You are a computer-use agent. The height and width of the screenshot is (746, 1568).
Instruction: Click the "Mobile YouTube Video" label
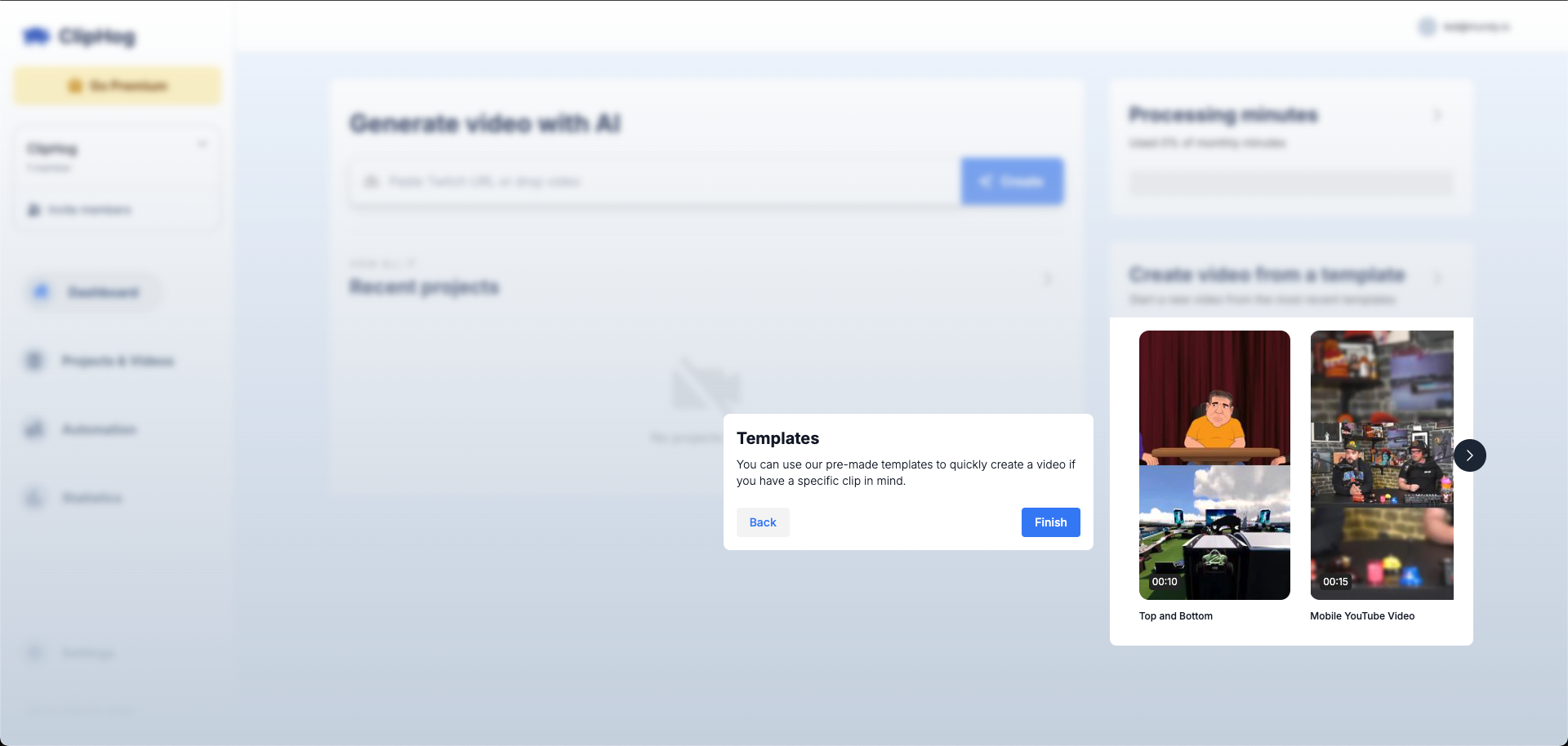click(1362, 616)
